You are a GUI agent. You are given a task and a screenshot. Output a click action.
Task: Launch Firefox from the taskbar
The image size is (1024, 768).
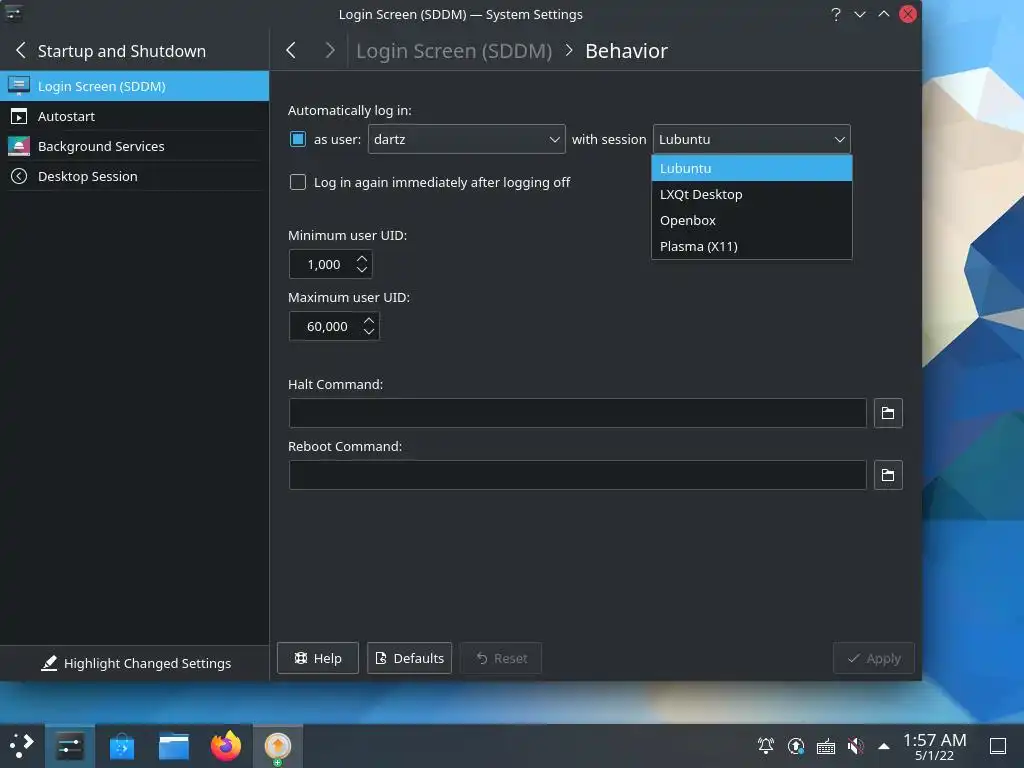pyautogui.click(x=226, y=746)
